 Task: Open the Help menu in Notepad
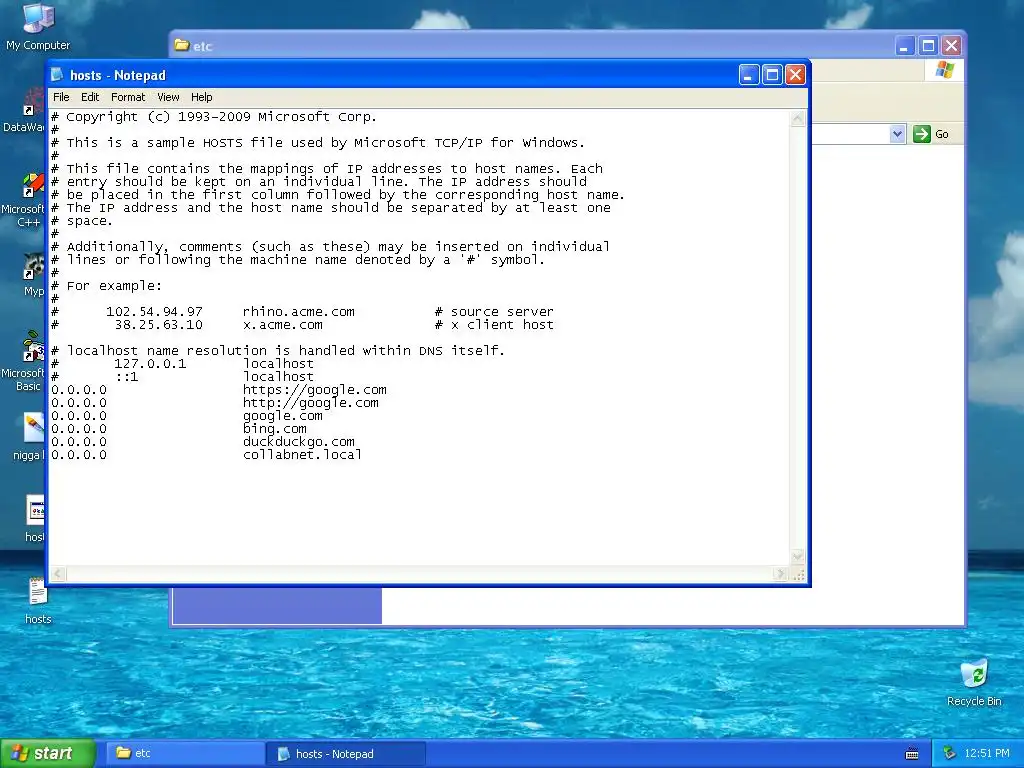202,97
